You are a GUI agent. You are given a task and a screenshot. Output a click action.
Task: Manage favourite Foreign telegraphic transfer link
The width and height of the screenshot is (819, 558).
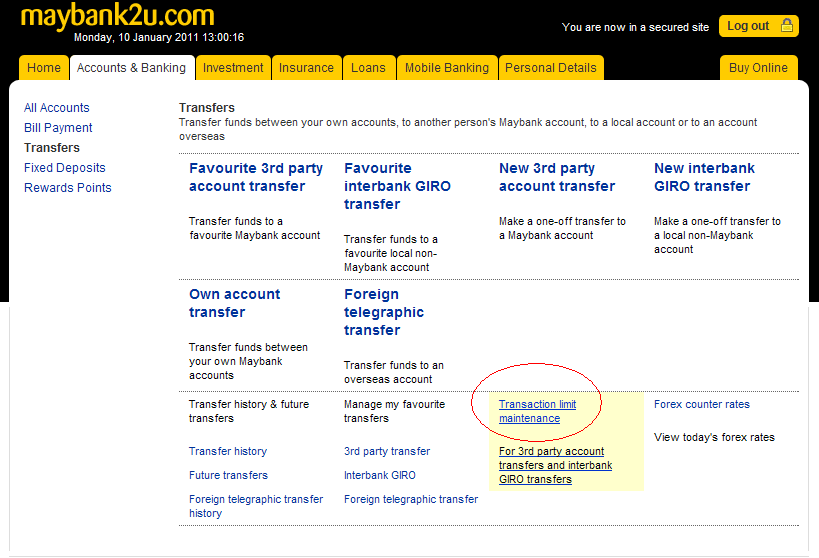click(411, 499)
